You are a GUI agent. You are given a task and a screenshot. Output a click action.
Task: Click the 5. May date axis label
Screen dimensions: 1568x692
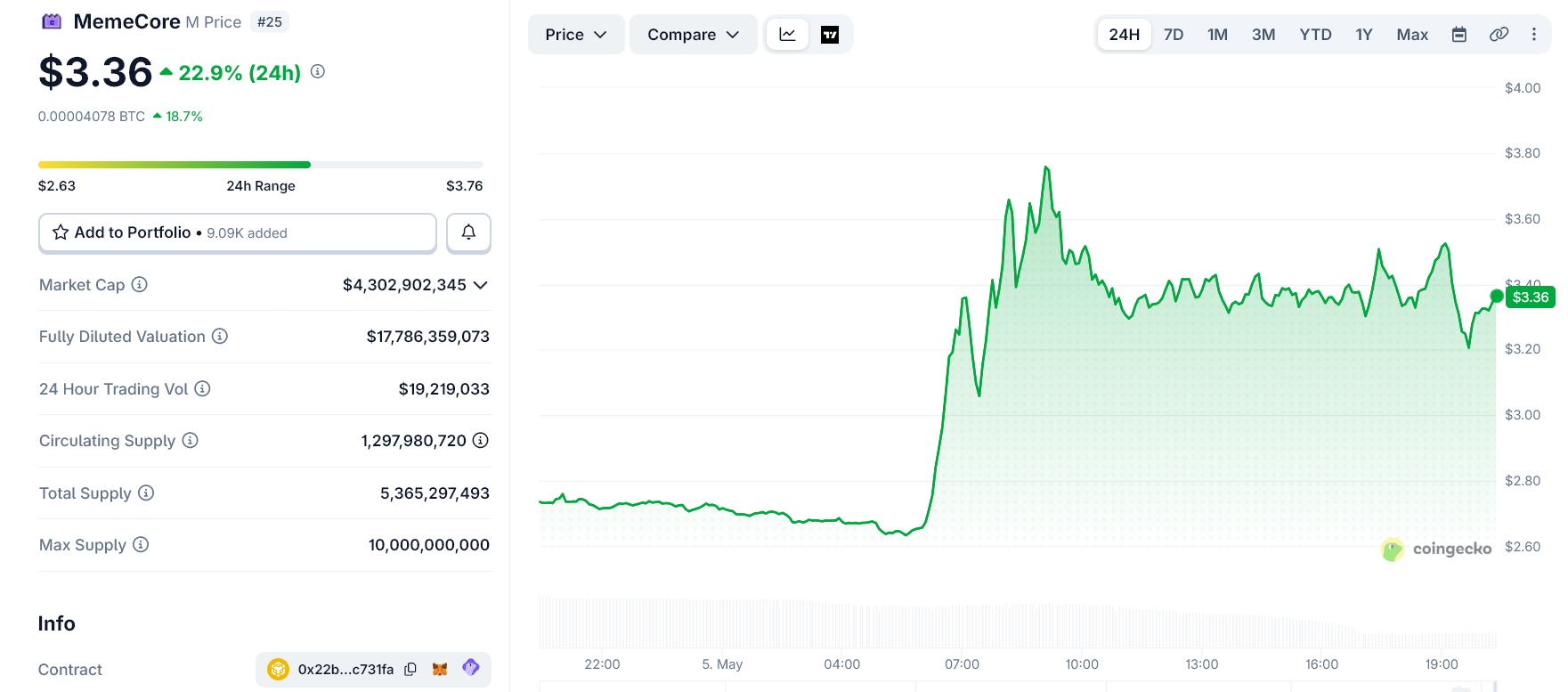(722, 664)
